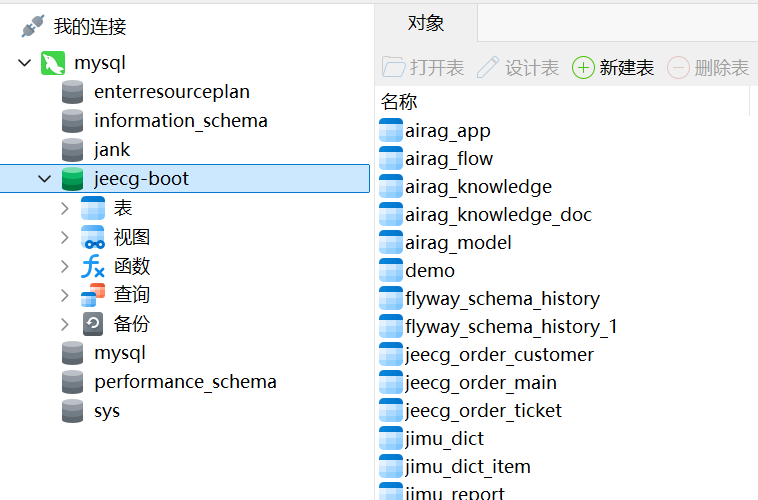This screenshot has width=758, height=500.
Task: Collapse the jeecg-boot database node
Action: click(x=44, y=179)
